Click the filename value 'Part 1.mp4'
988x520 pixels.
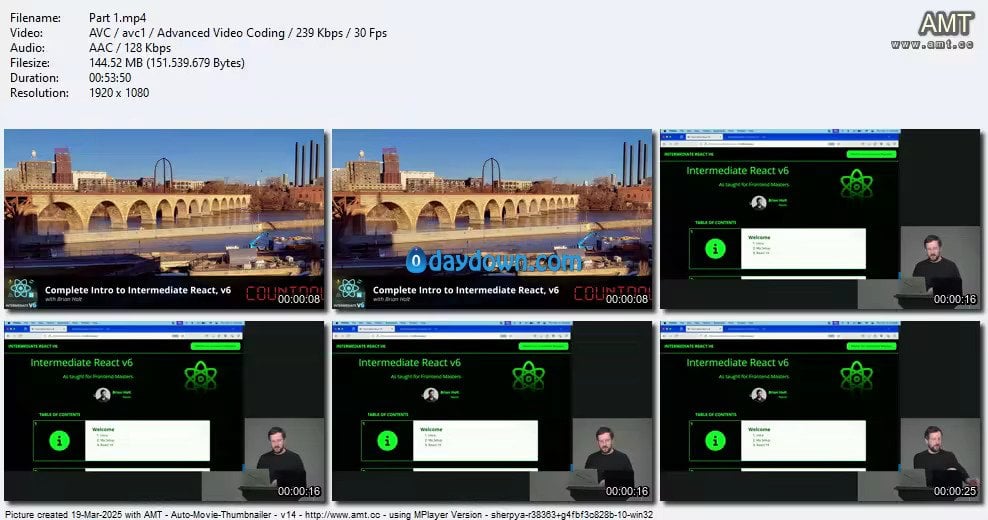click(x=117, y=18)
